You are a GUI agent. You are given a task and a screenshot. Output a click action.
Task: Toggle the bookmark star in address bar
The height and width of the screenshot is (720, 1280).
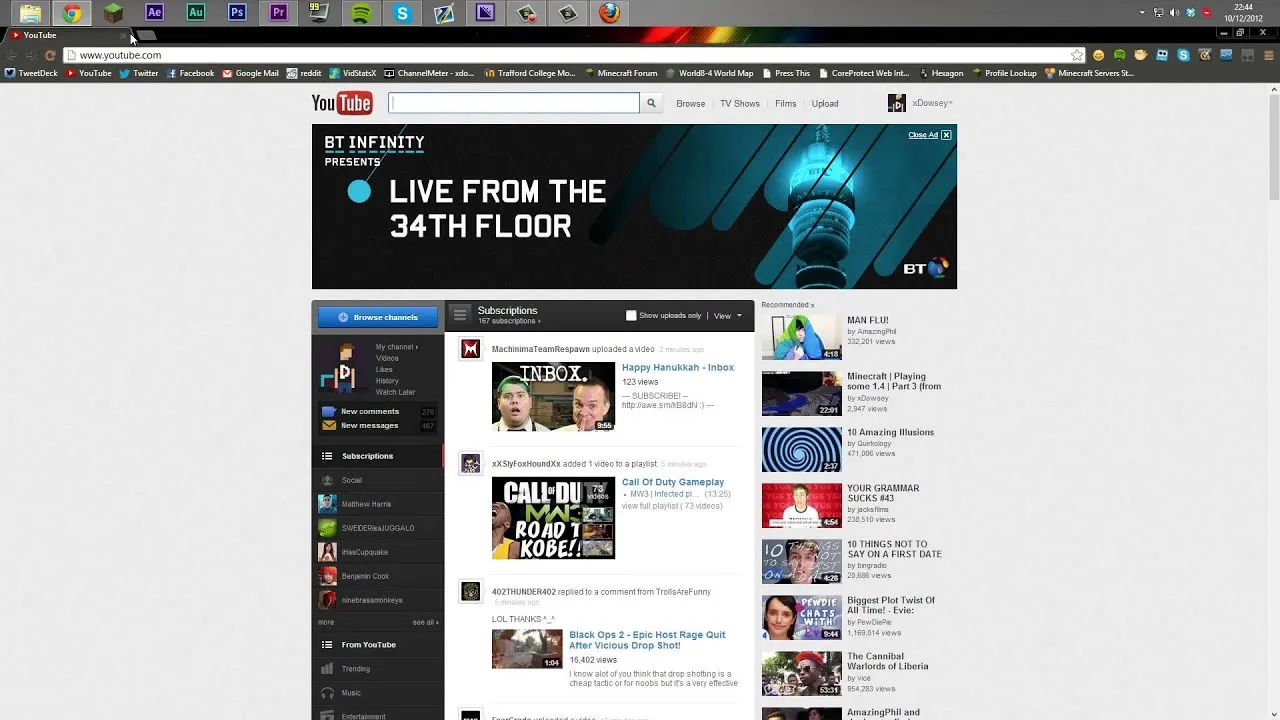tap(1076, 55)
